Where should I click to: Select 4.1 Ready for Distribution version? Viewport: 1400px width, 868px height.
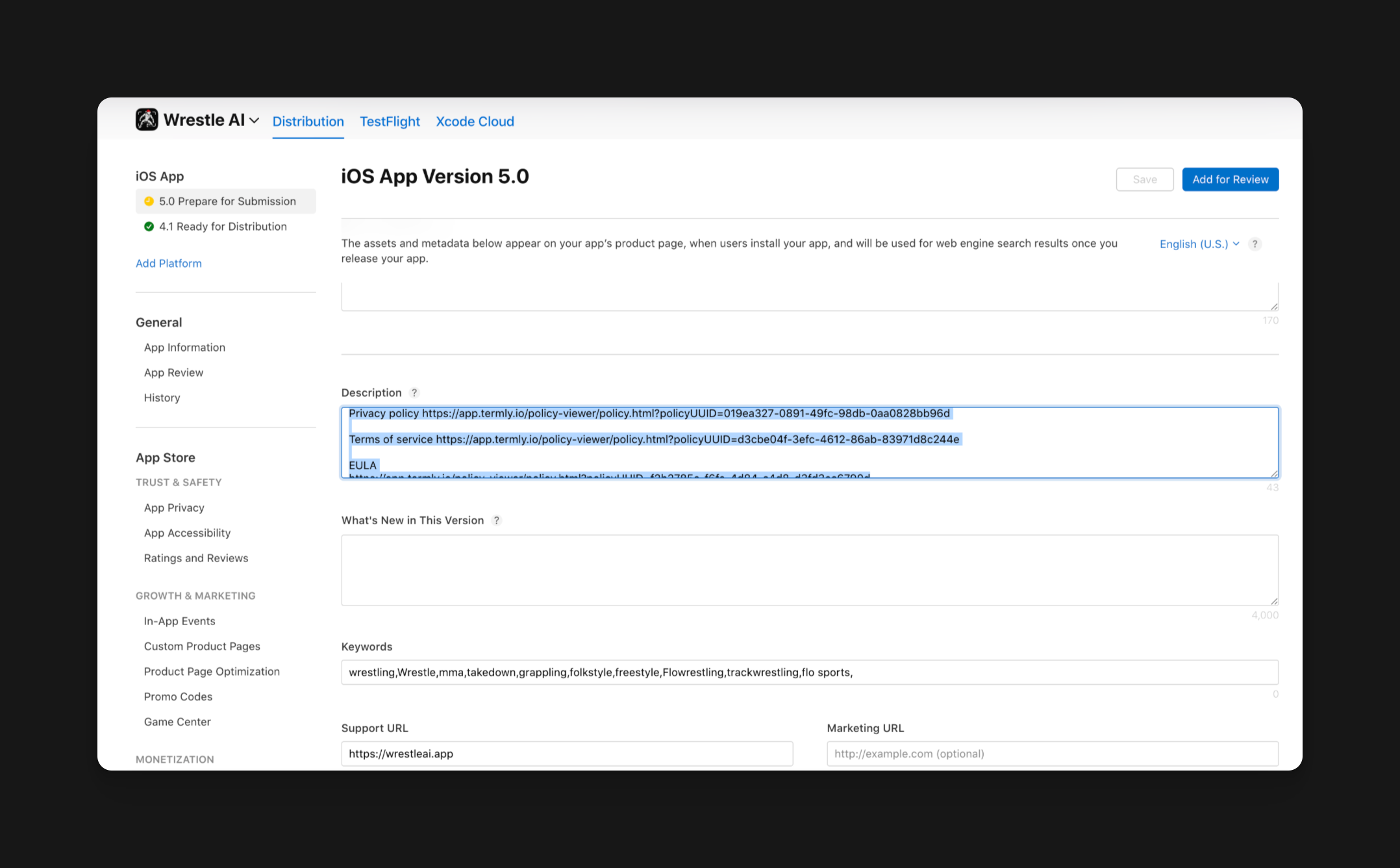coord(223,227)
